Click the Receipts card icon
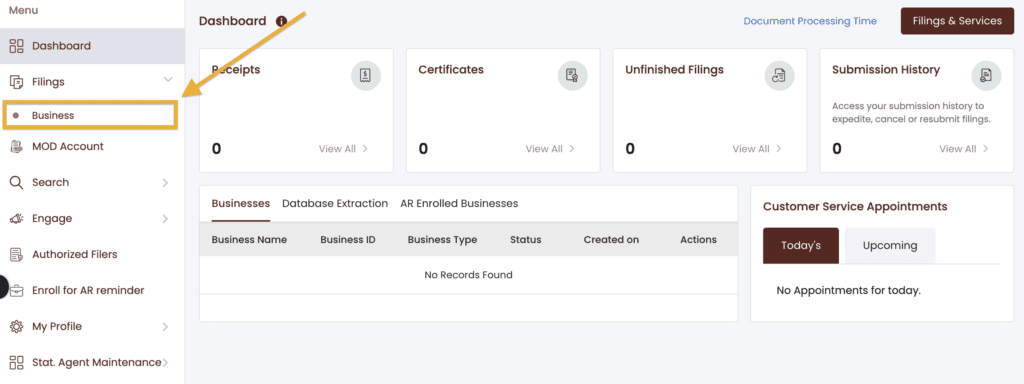The image size is (1024, 384). click(366, 76)
